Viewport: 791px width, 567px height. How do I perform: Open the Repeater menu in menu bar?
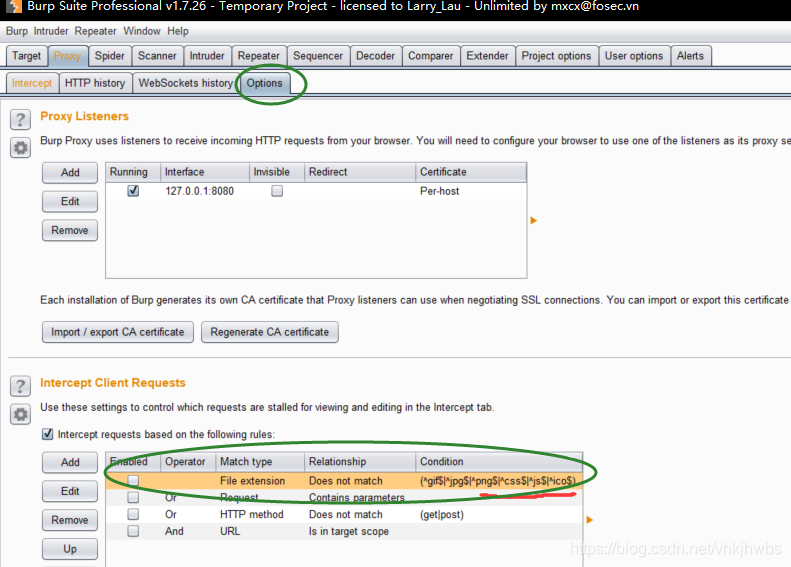95,31
